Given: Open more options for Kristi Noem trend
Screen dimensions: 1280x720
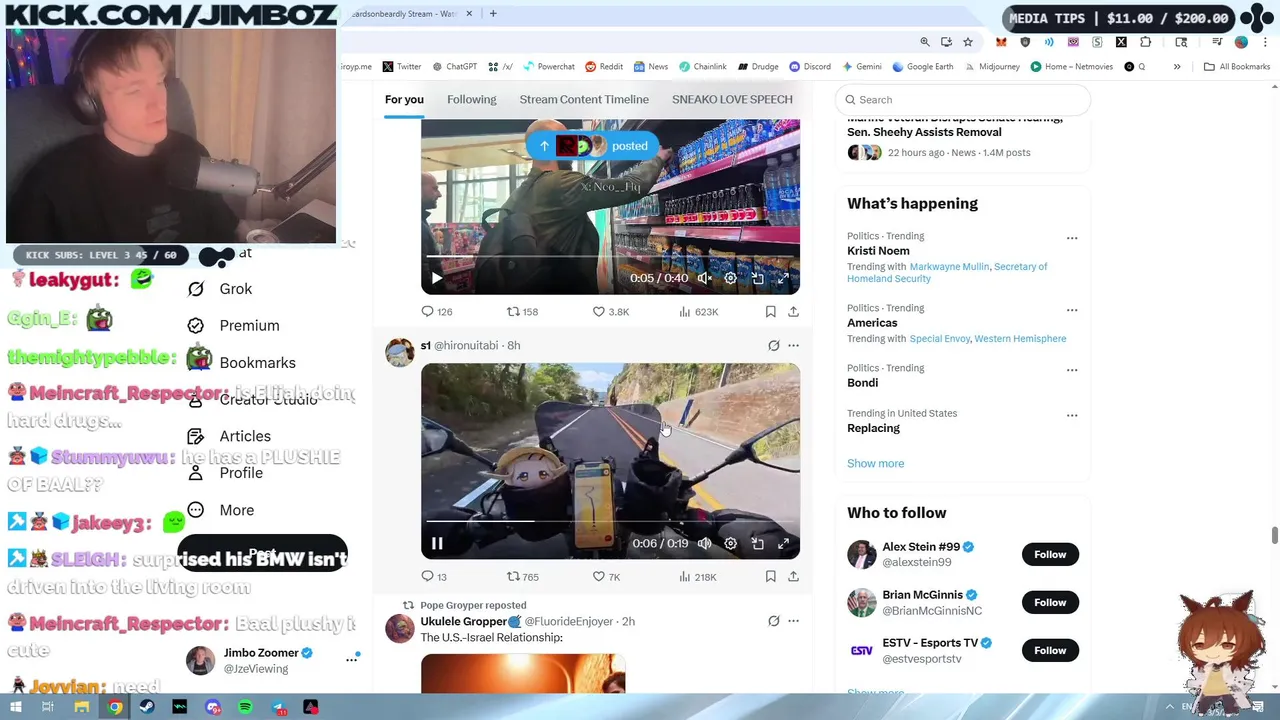Looking at the screenshot, I should [x=1072, y=238].
